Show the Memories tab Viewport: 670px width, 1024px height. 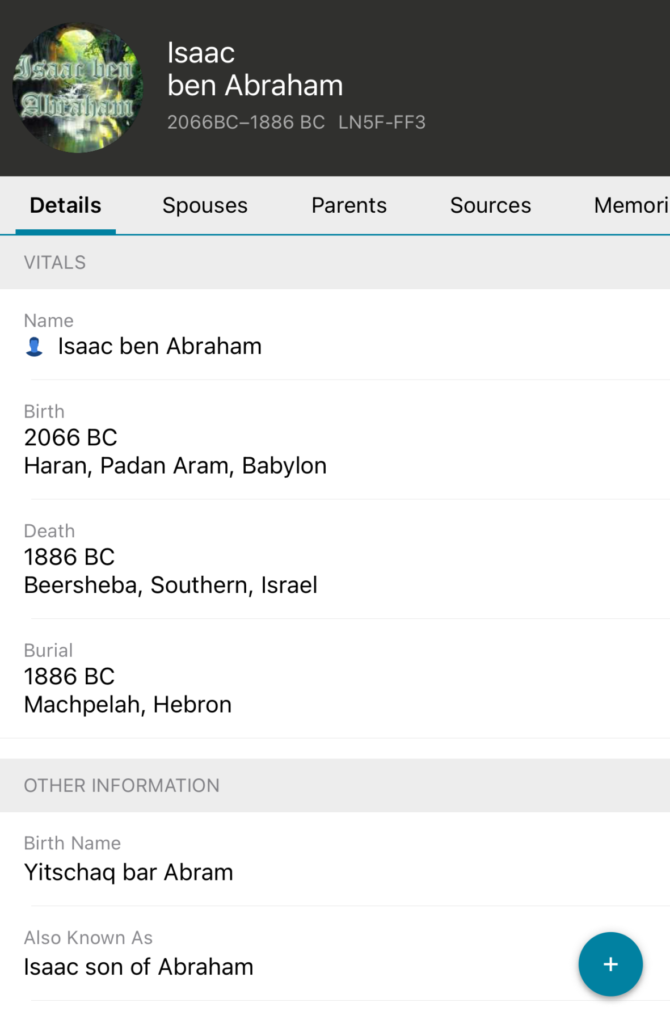pyautogui.click(x=630, y=206)
